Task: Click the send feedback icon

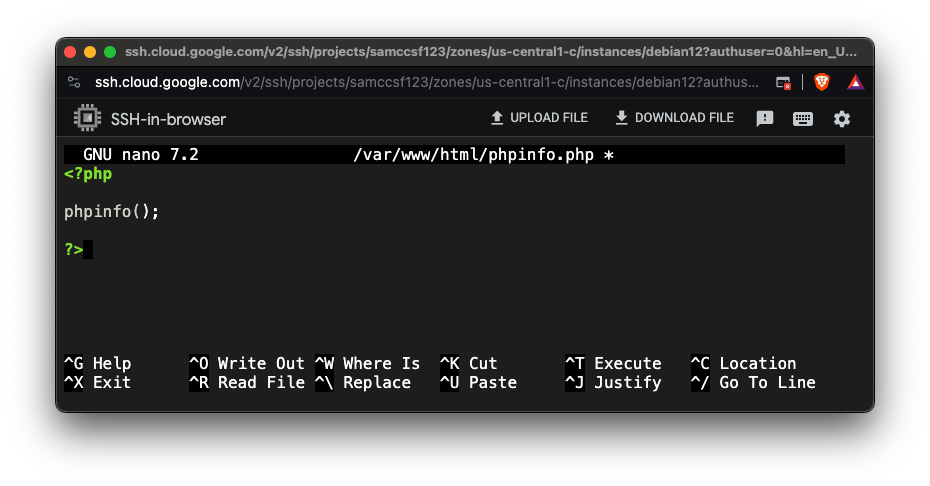Action: pos(765,119)
